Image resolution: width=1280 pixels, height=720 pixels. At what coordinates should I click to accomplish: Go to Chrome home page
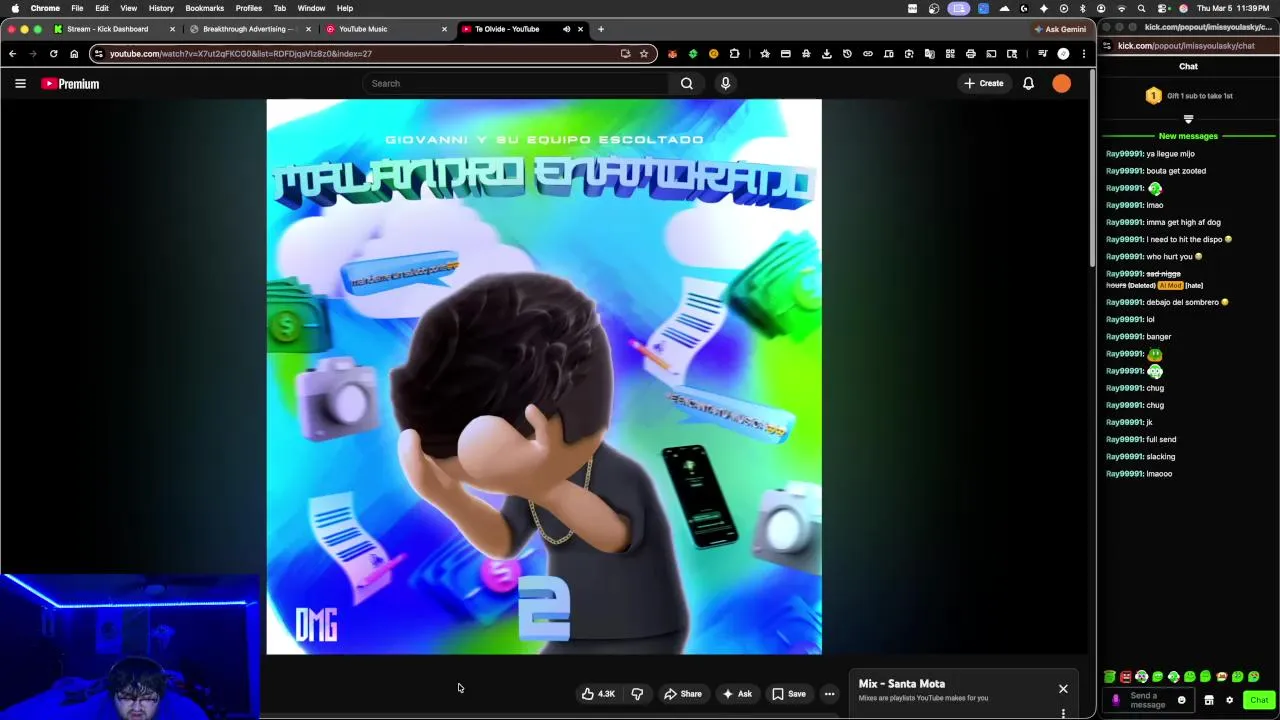pos(74,54)
